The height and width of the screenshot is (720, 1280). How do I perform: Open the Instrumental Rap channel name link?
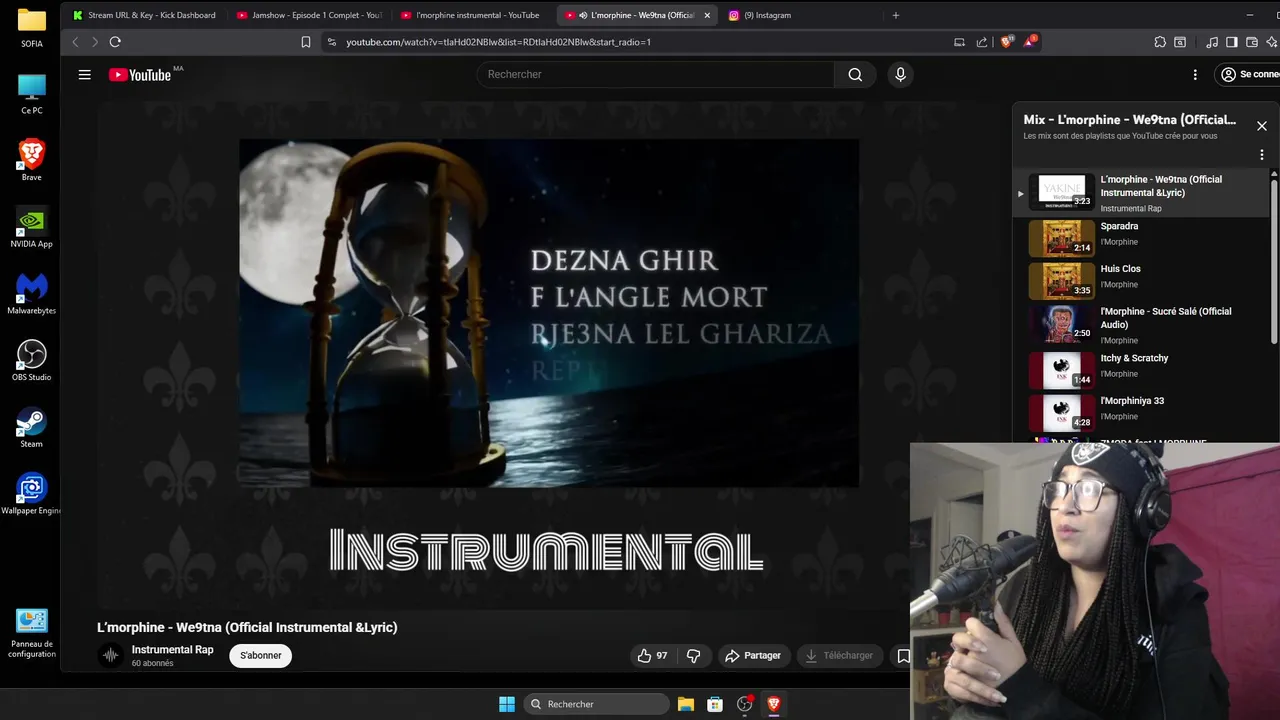click(172, 650)
